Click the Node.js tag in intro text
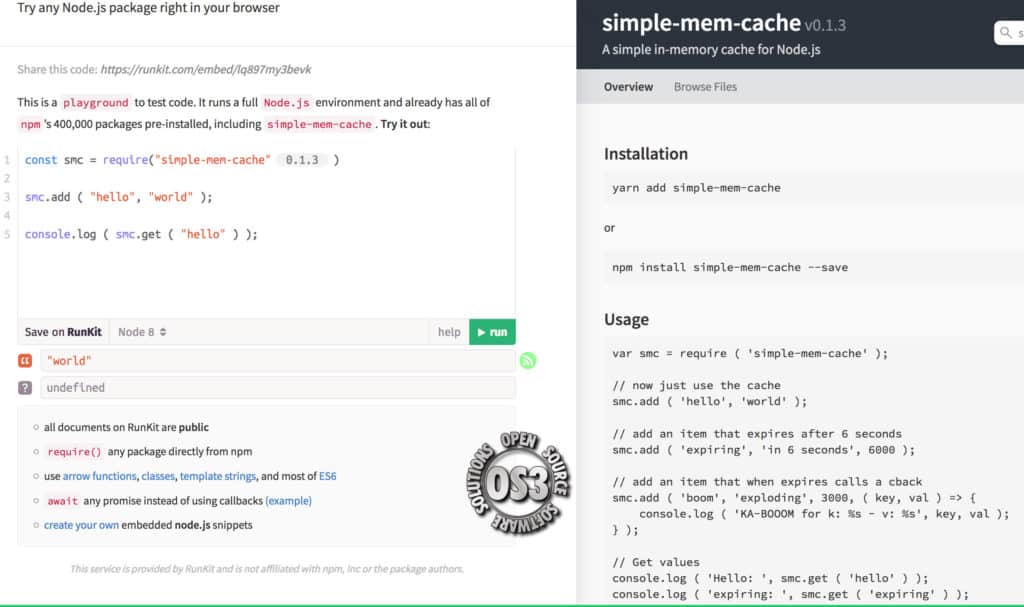The height and width of the screenshot is (607, 1024). coord(286,103)
